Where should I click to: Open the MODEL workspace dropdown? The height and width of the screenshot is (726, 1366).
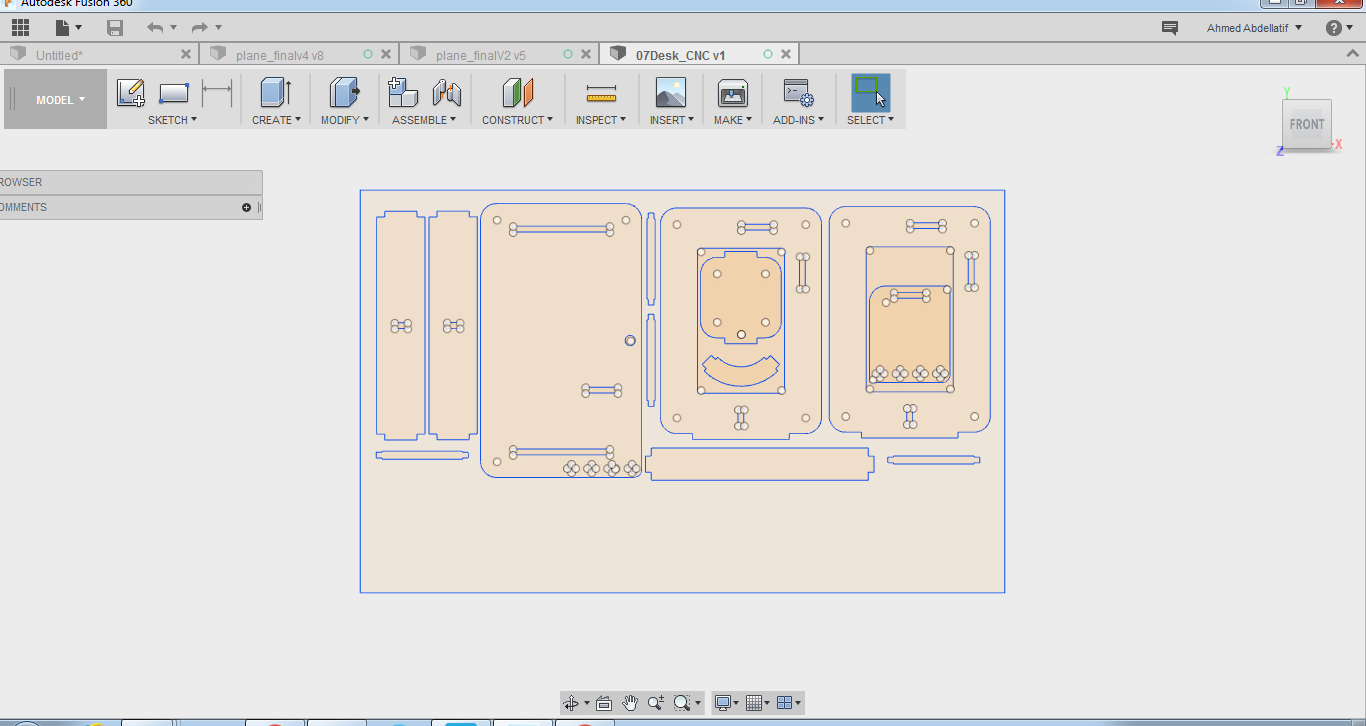60,100
